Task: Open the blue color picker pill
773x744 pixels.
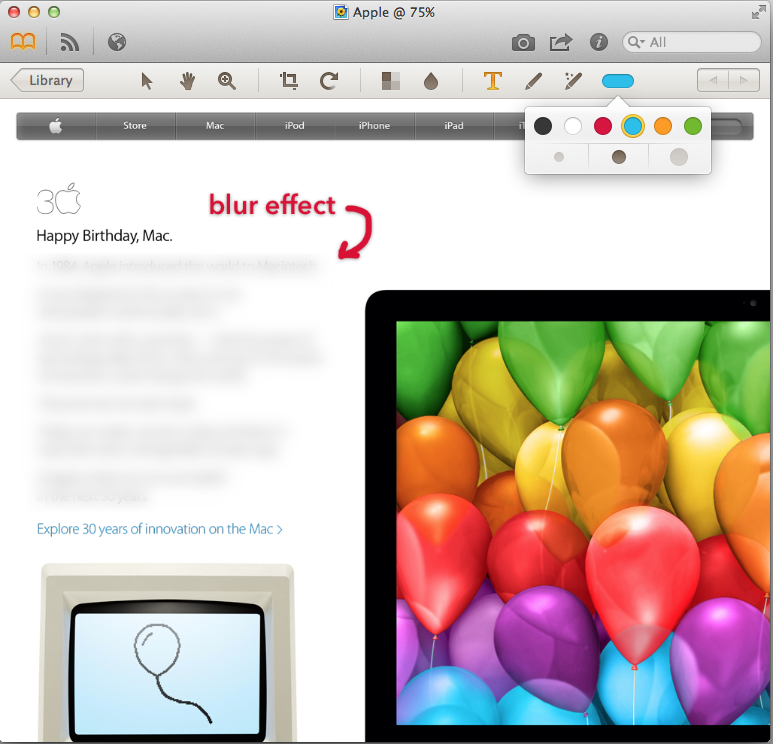Action: point(617,81)
